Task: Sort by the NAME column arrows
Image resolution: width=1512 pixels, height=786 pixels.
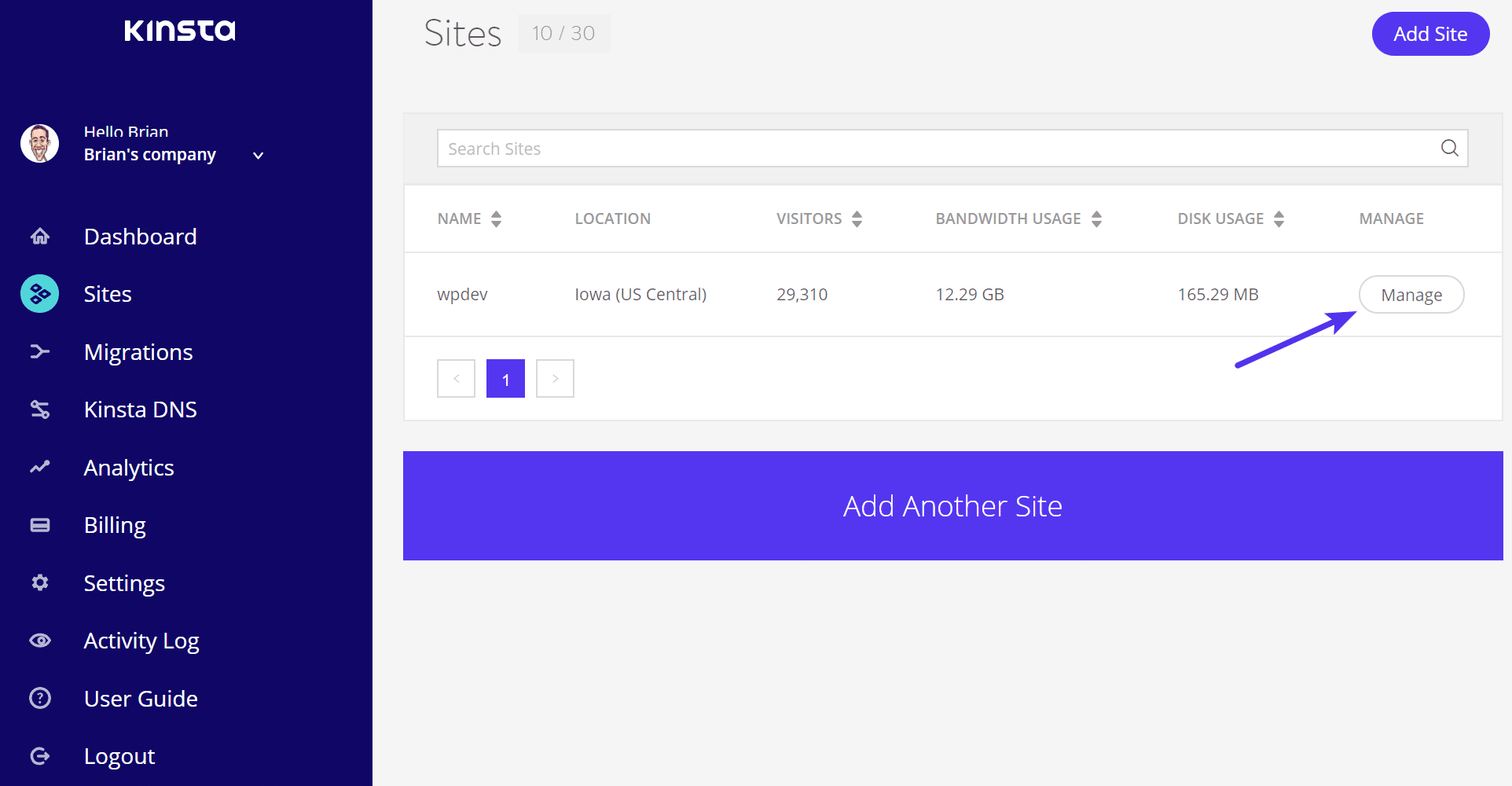Action: point(496,219)
